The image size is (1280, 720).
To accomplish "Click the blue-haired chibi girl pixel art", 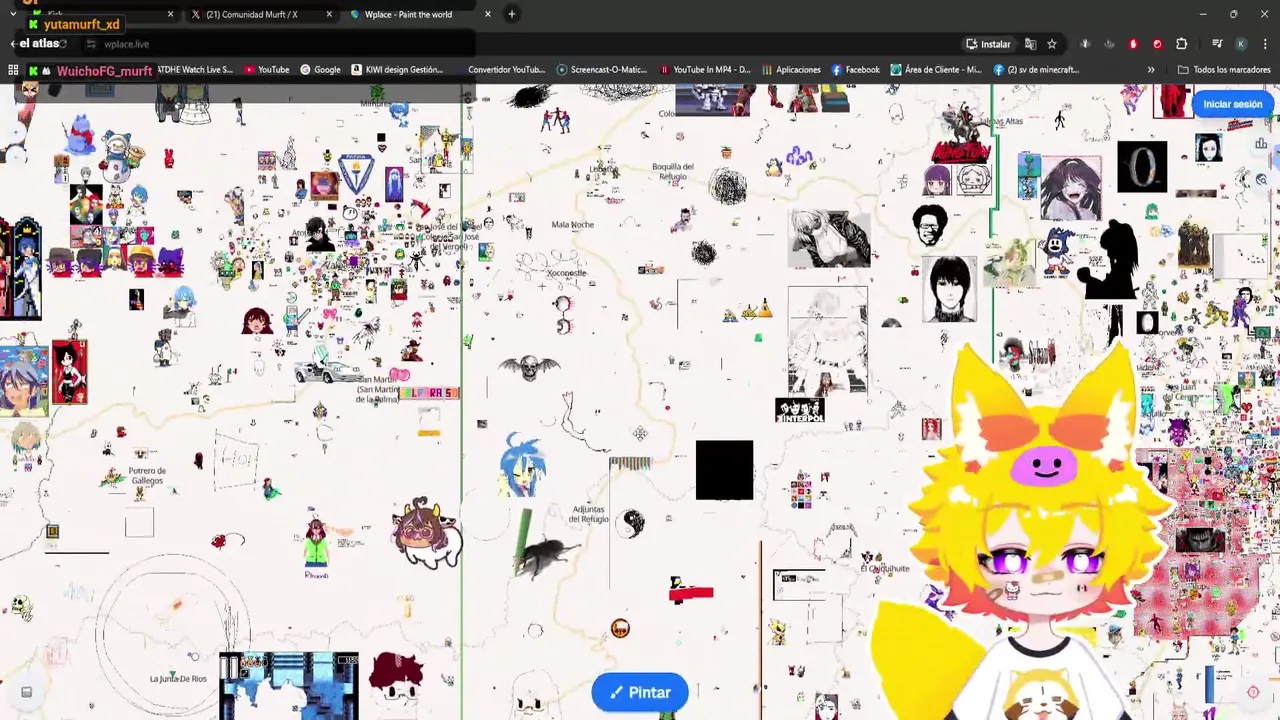I will (520, 466).
